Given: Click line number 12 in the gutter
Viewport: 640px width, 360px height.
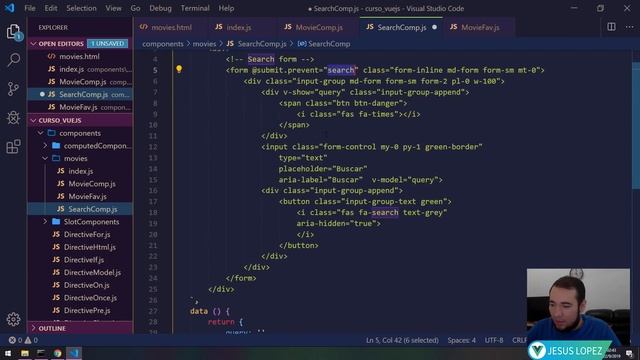Looking at the screenshot, I should pos(153,147).
